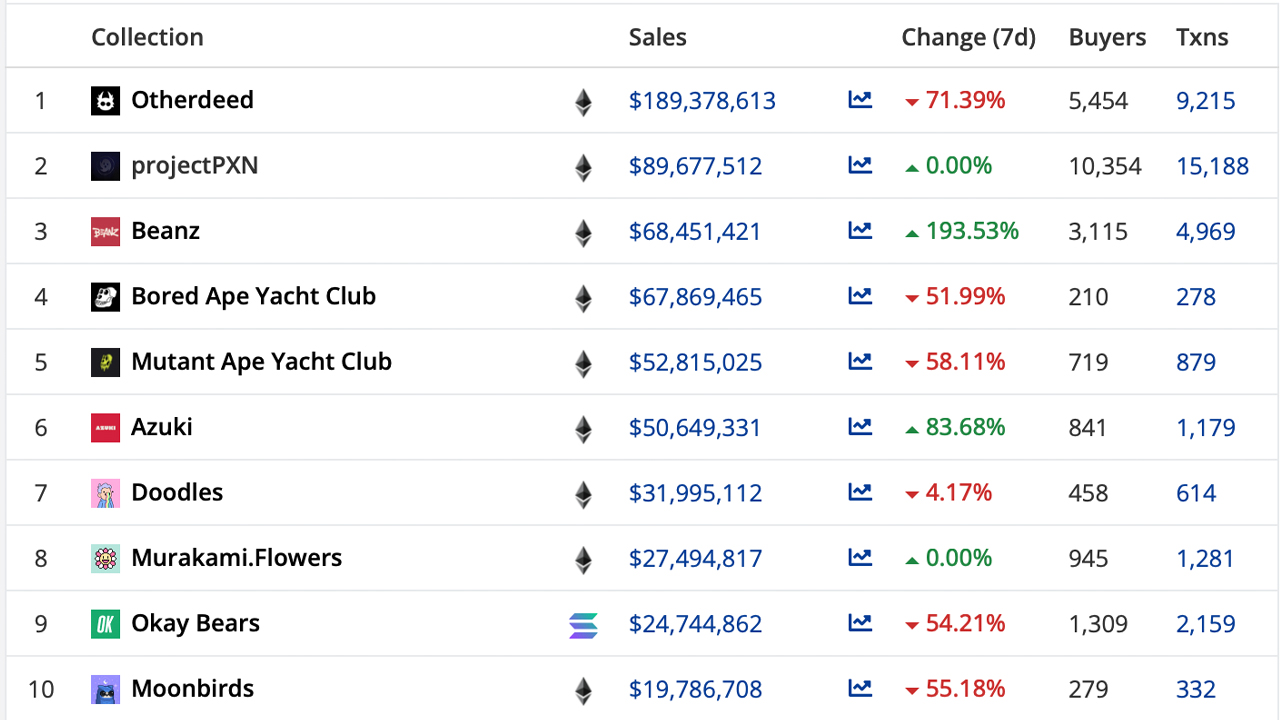Viewport: 1280px width, 720px height.
Task: Click the $89,677,512 sales figure
Action: [696, 166]
